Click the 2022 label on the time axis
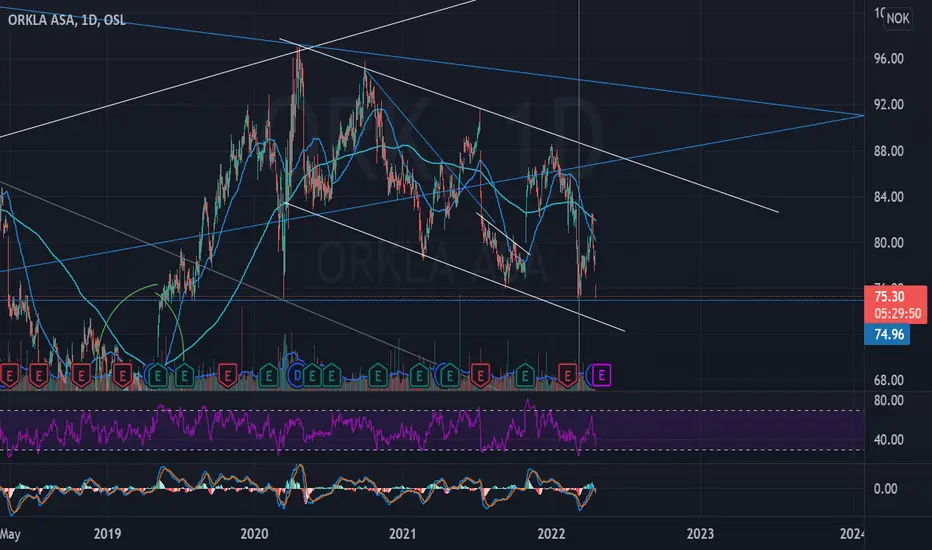 tap(551, 533)
